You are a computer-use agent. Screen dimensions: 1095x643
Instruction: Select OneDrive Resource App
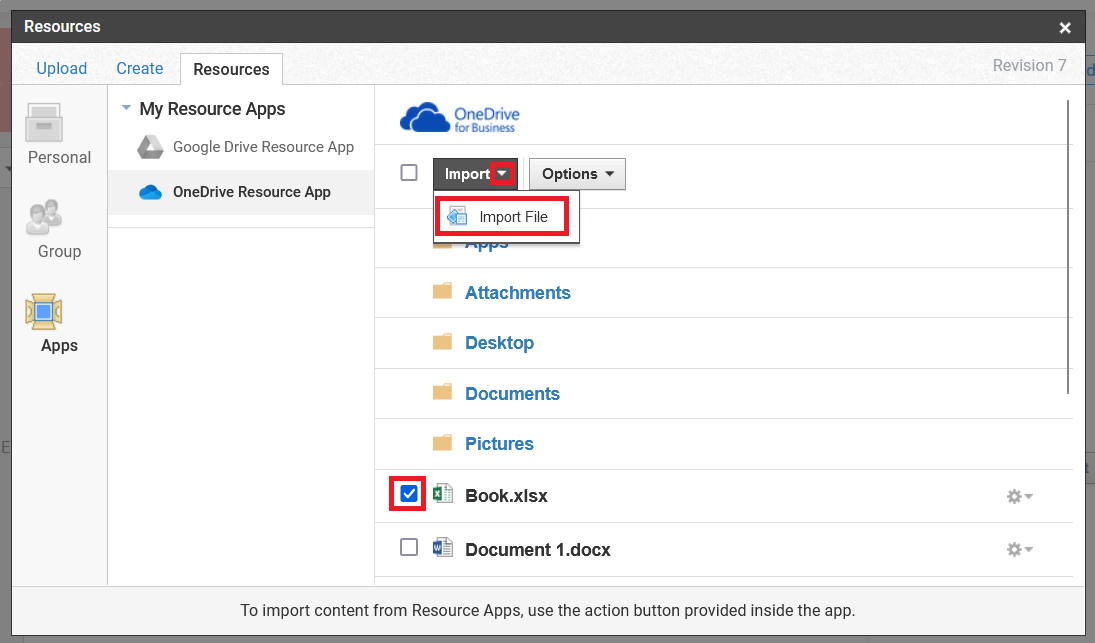pyautogui.click(x=241, y=192)
